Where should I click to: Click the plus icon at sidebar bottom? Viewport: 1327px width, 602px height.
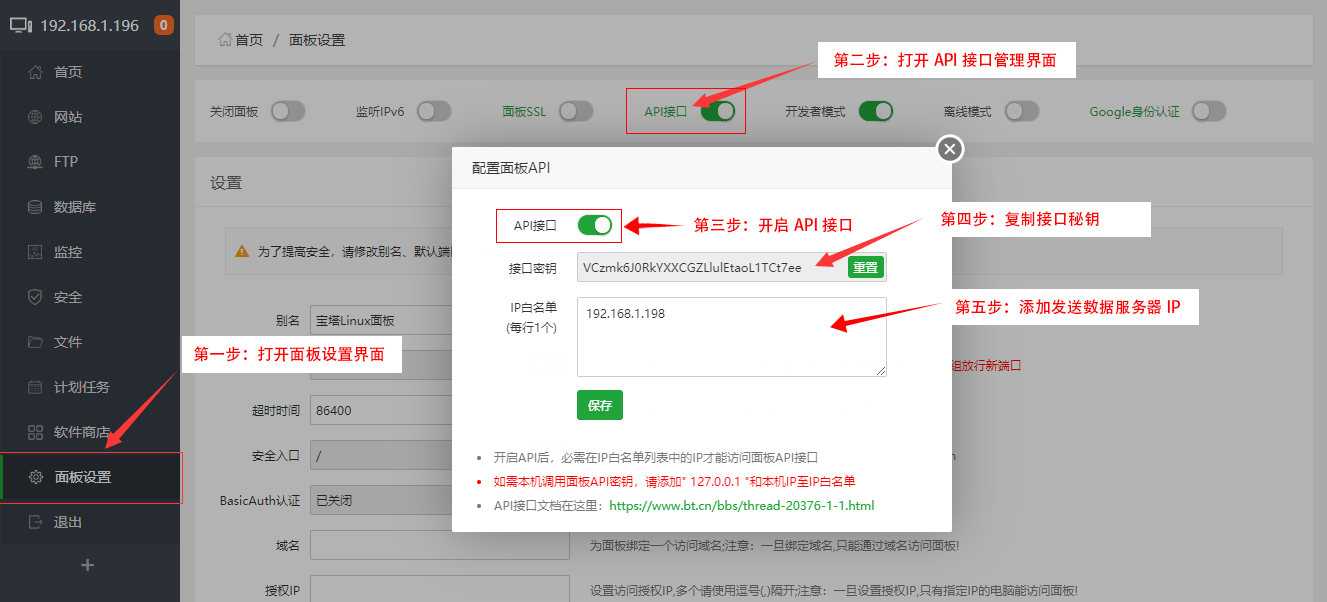pyautogui.click(x=88, y=565)
